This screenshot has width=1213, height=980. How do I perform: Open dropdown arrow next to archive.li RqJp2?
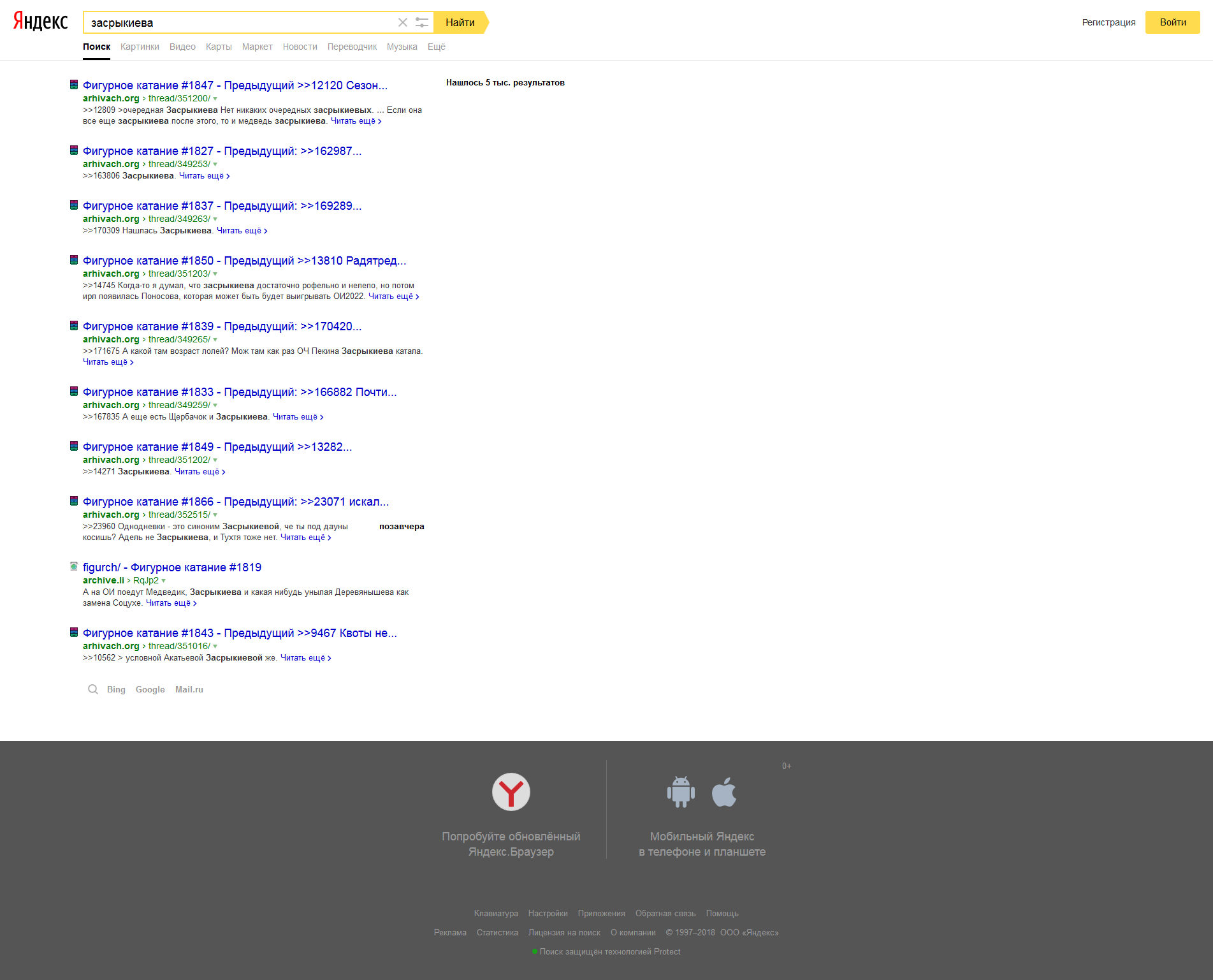164,581
